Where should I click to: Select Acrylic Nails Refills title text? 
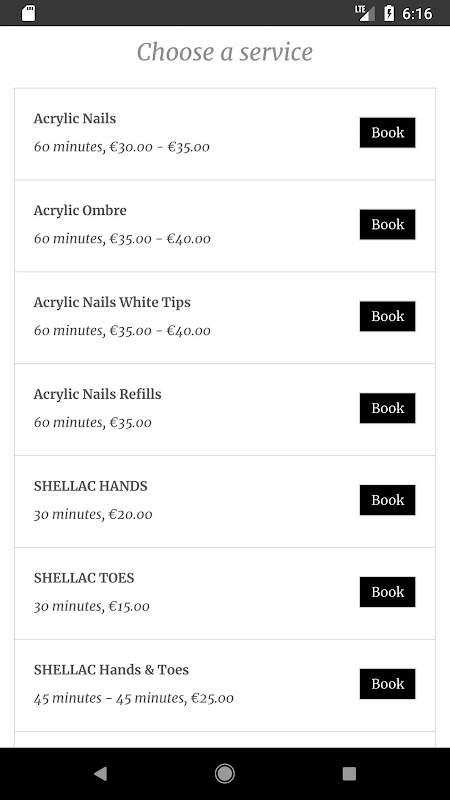tap(97, 394)
